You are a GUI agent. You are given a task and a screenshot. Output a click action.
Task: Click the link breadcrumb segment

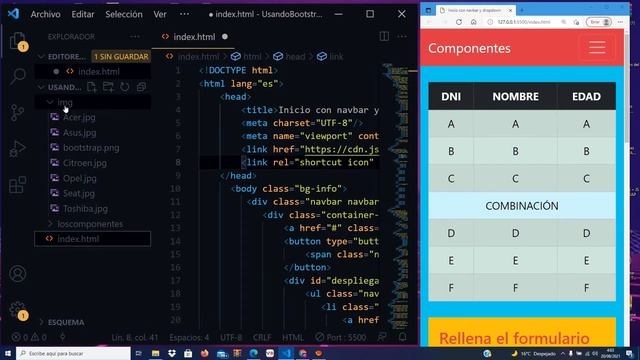point(331,57)
